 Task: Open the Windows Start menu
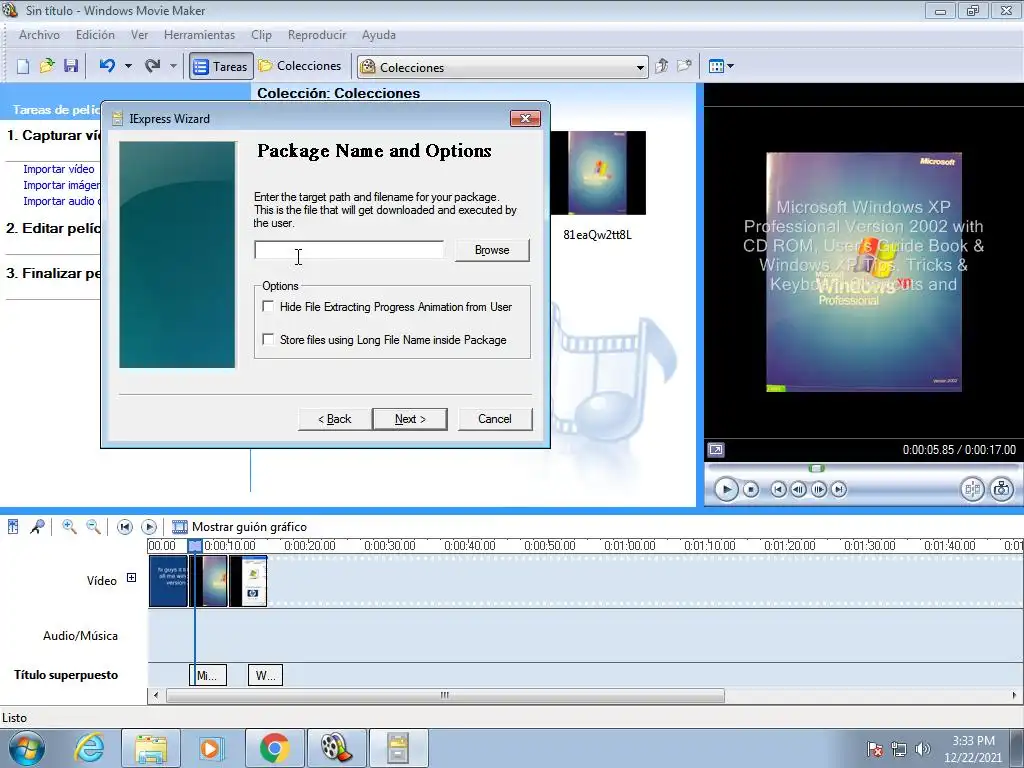(x=26, y=748)
